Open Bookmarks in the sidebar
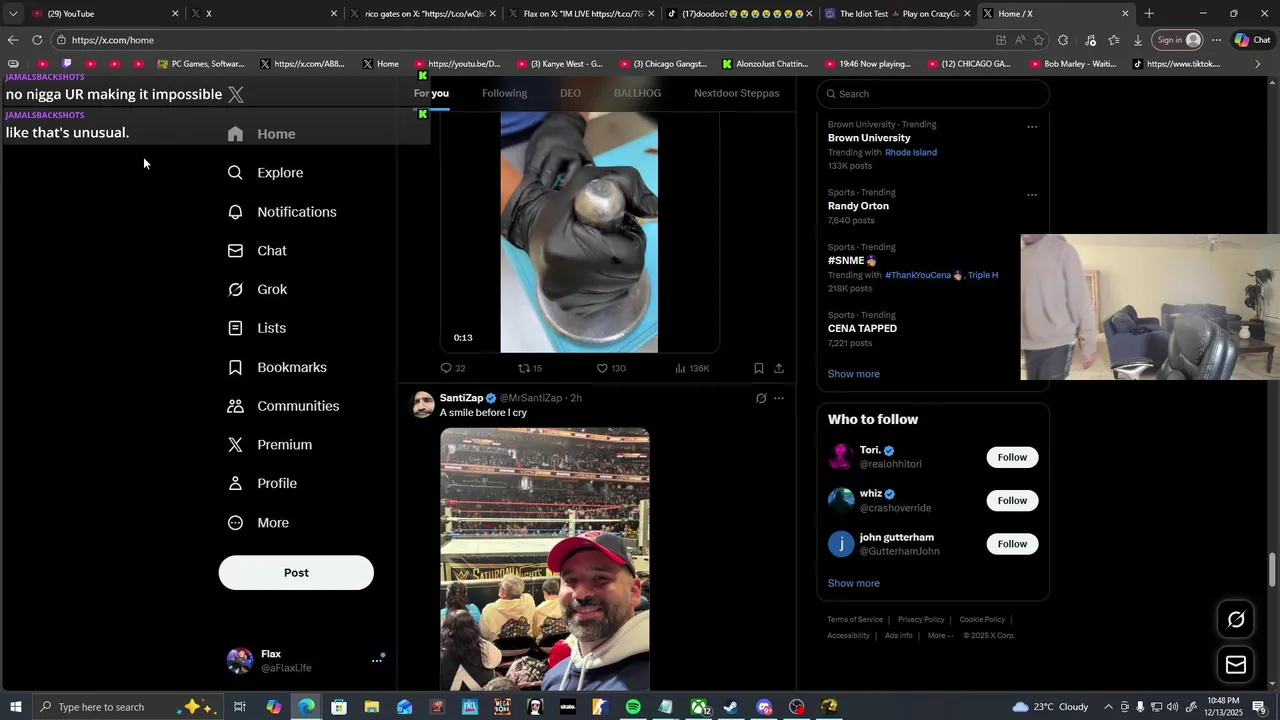 pyautogui.click(x=277, y=367)
